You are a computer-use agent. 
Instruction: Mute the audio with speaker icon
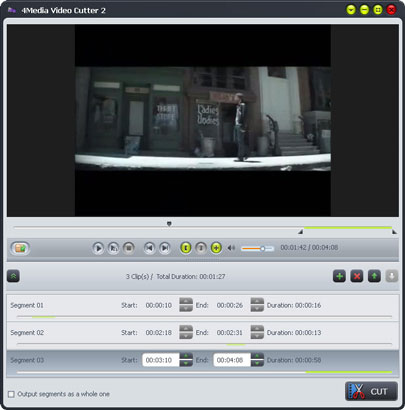231,248
